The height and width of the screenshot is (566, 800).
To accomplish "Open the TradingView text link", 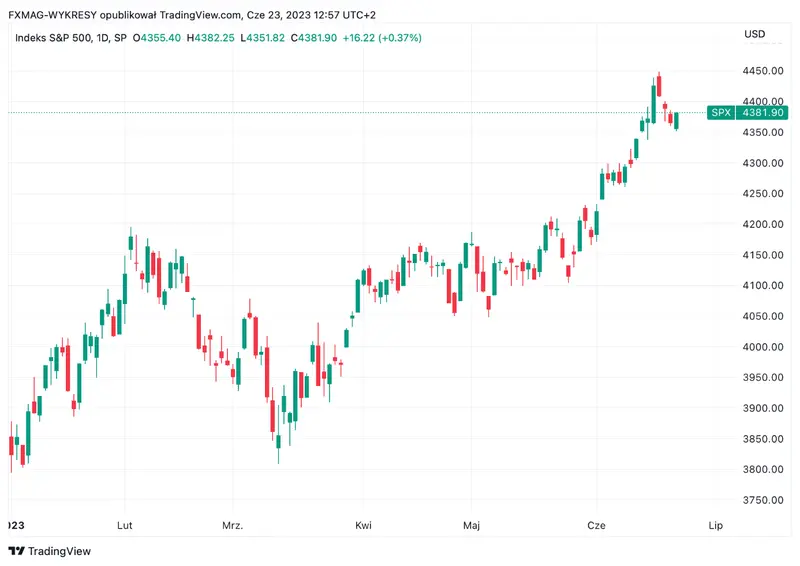I will click(x=59, y=551).
